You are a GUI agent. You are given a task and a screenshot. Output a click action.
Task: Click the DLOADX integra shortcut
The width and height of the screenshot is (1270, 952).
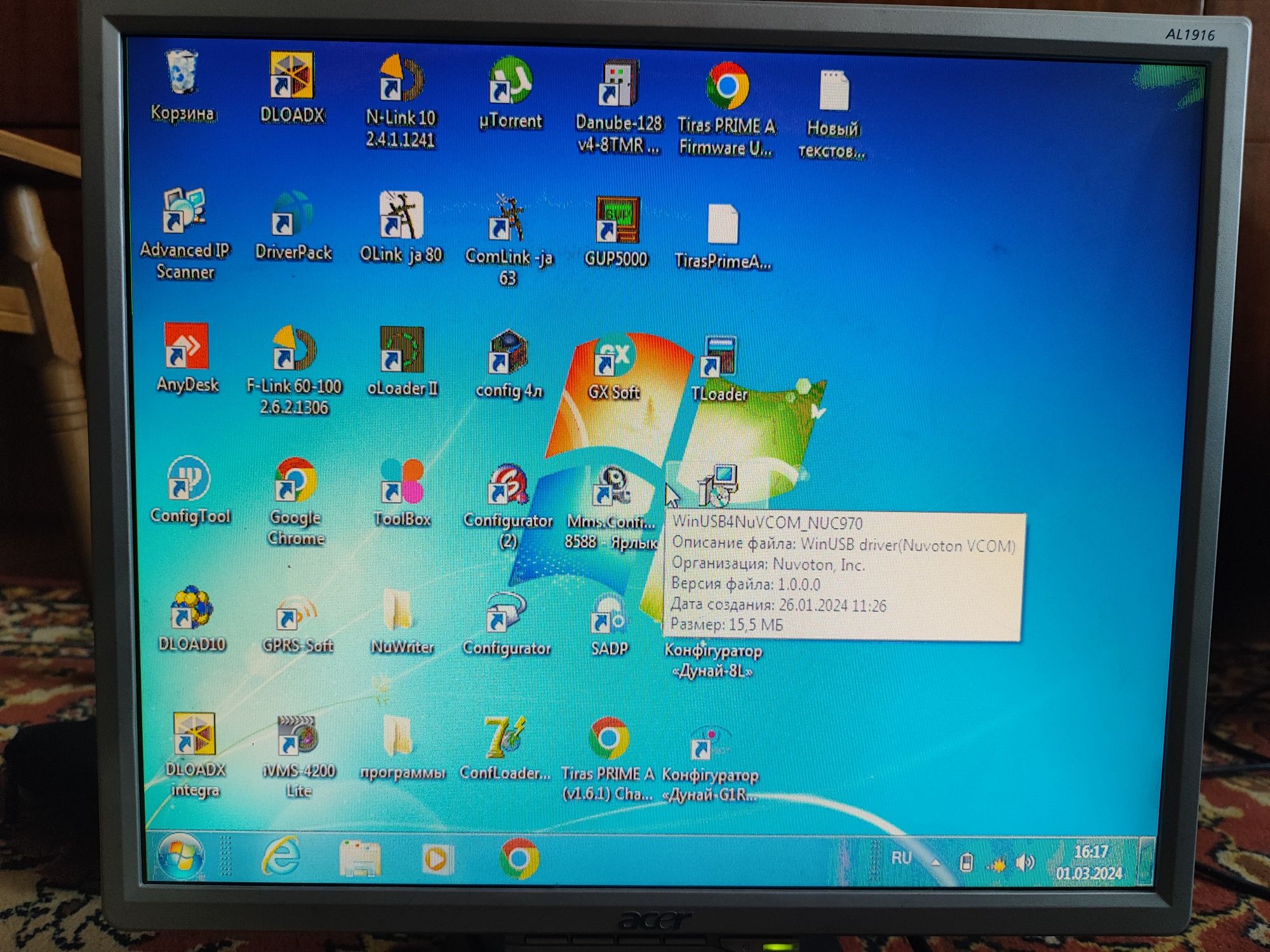click(194, 755)
